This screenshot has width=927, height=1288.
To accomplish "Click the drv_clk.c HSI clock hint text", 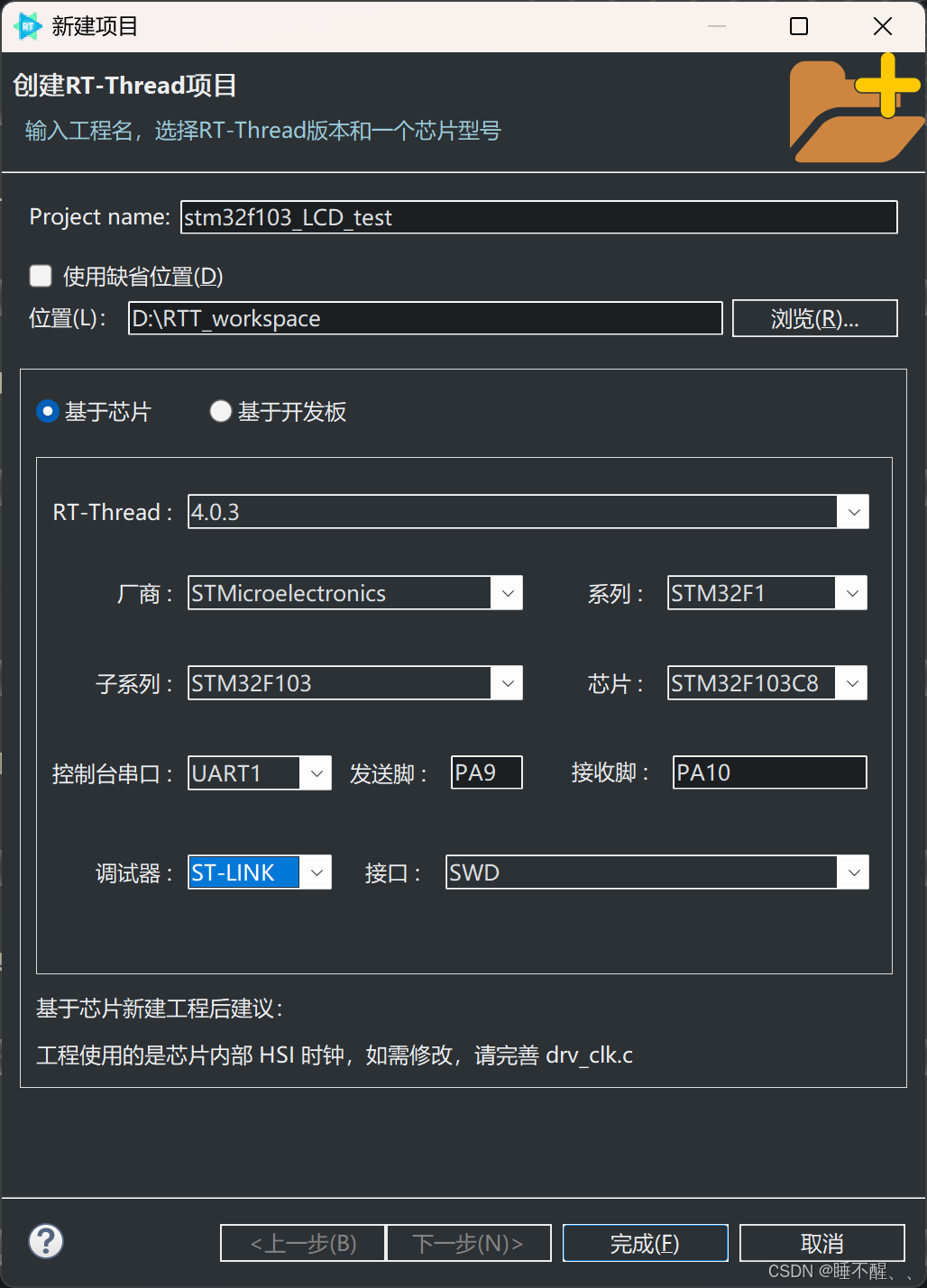I will [x=335, y=1055].
